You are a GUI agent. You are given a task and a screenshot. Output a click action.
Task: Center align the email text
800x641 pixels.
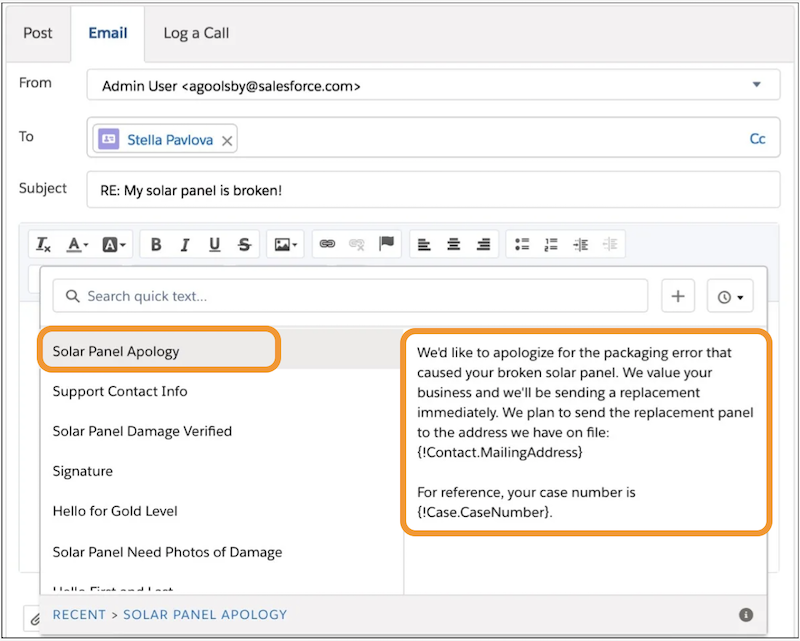tap(454, 245)
